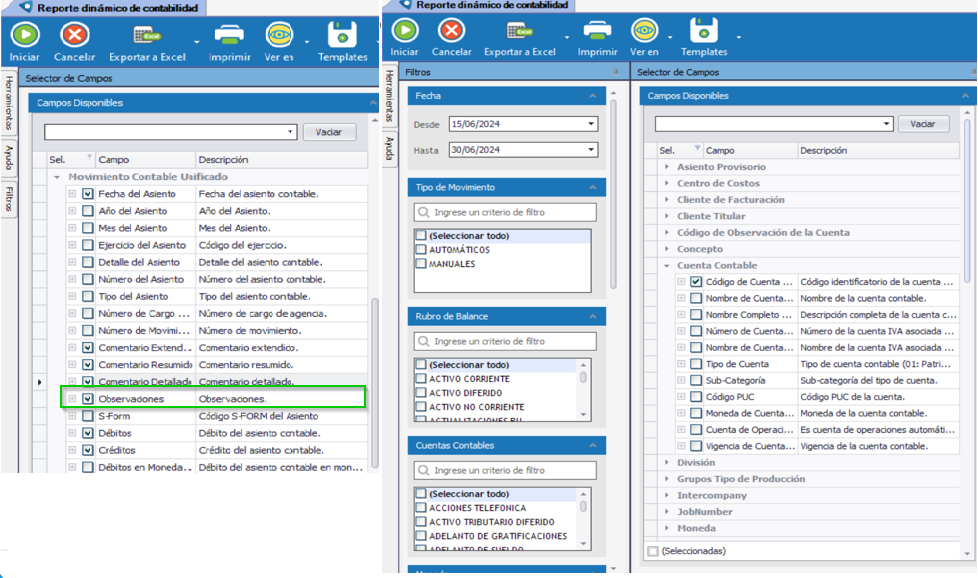Click Imprimir printer icon in right window
This screenshot has width=978, height=578.
(597, 30)
